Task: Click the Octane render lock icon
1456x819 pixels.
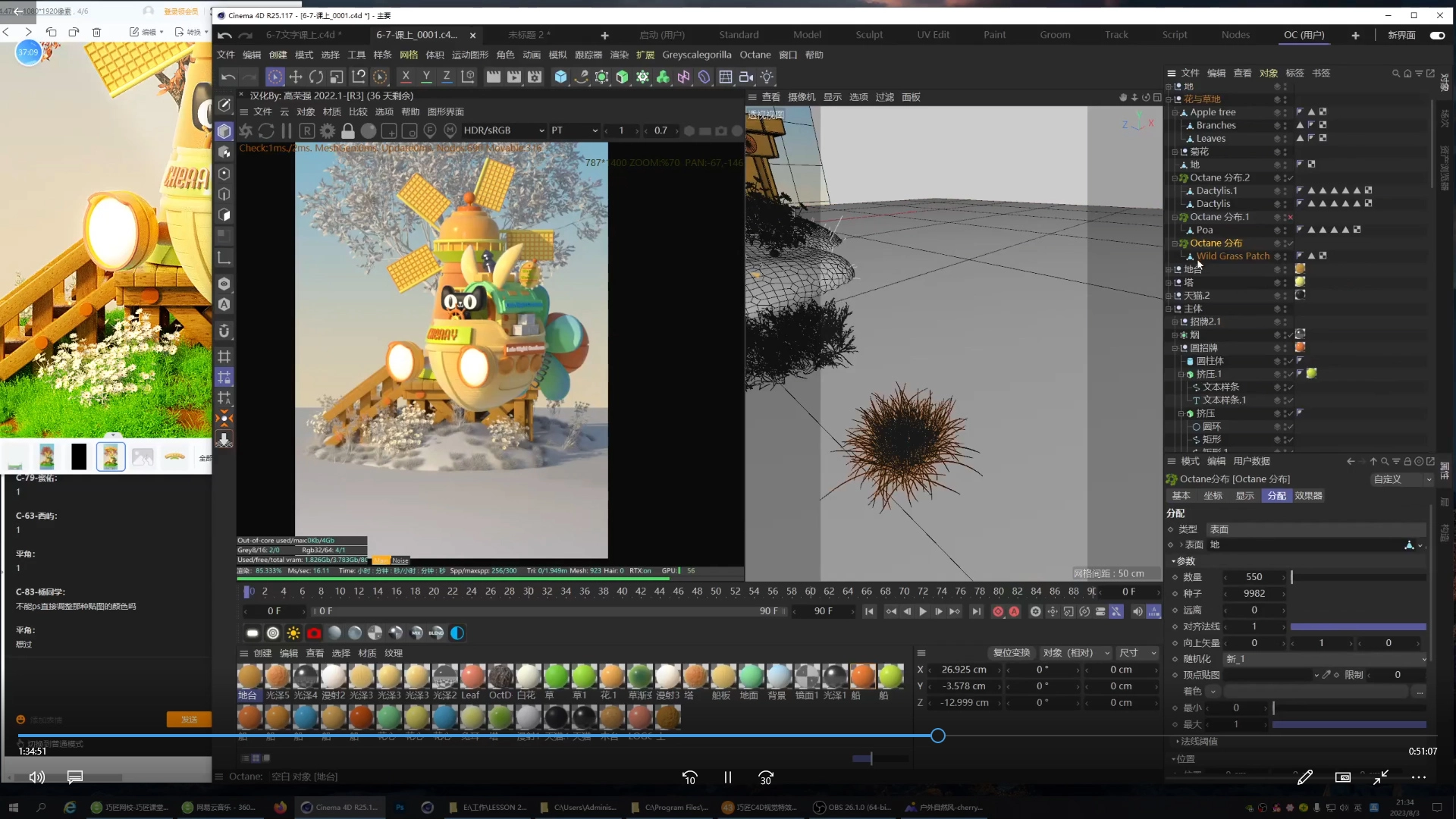Action: point(348,130)
